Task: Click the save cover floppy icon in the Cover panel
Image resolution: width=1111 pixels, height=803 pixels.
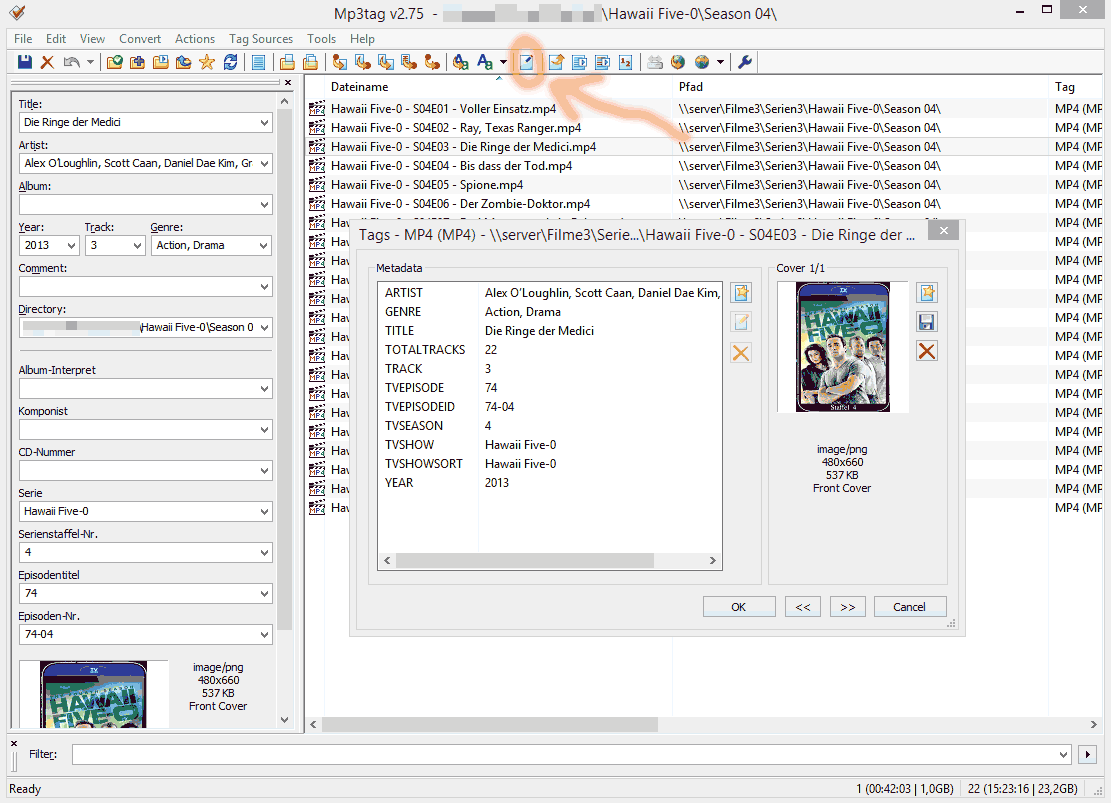Action: tap(927, 322)
